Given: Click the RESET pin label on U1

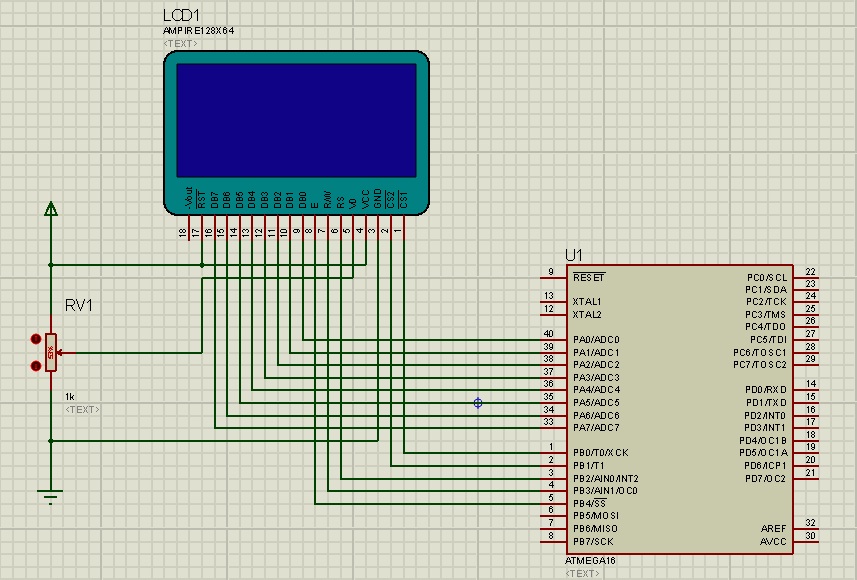Looking at the screenshot, I should (589, 278).
